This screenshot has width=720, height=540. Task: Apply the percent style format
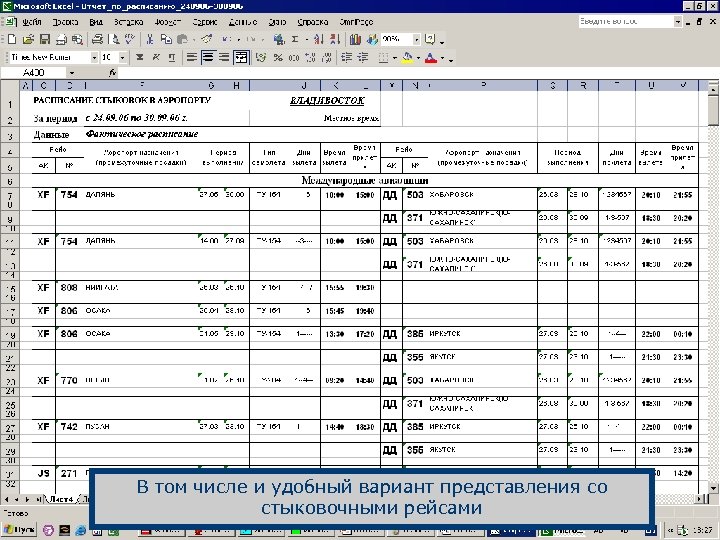pos(278,57)
